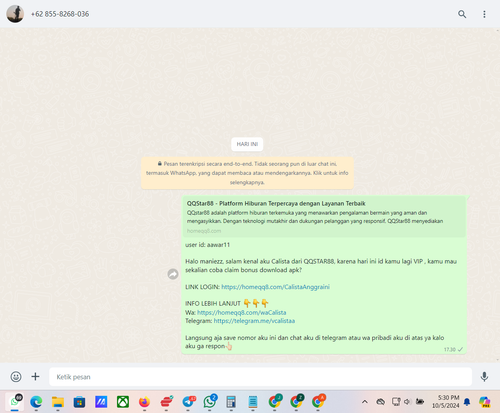Open the blue slashed-M app in taskbar

click(x=101, y=402)
